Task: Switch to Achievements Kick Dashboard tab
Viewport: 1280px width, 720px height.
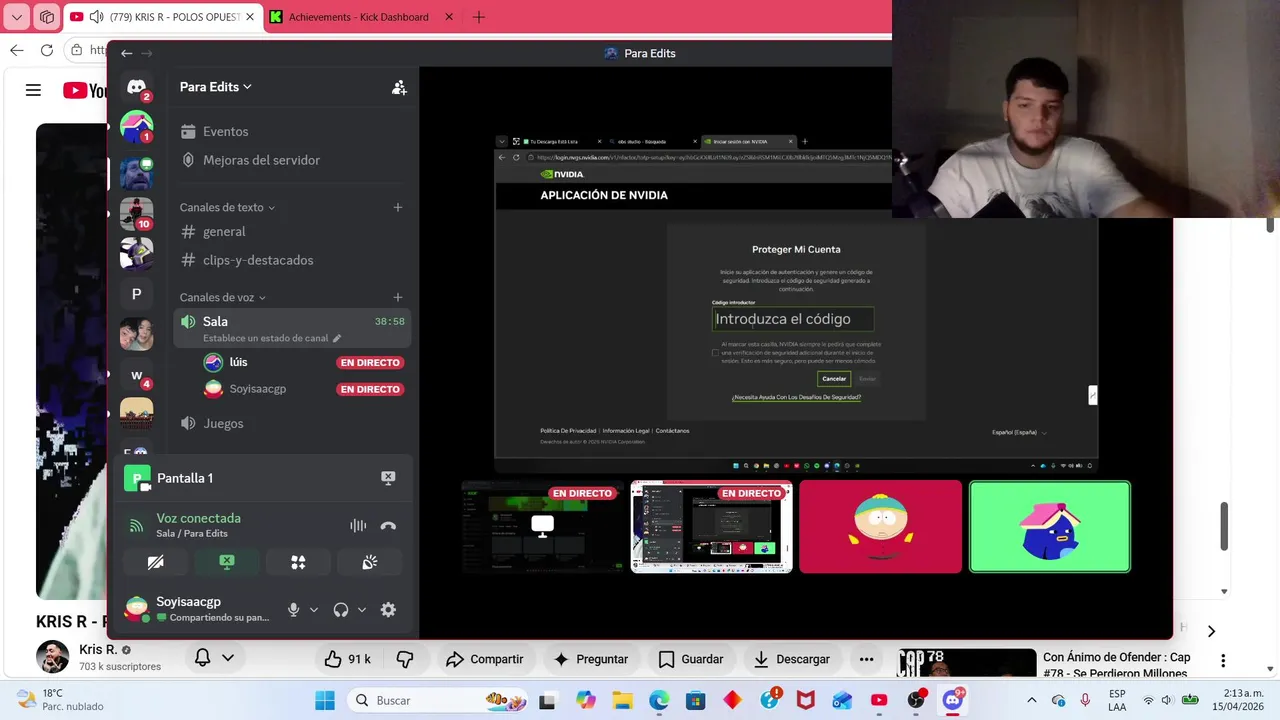Action: pyautogui.click(x=361, y=17)
